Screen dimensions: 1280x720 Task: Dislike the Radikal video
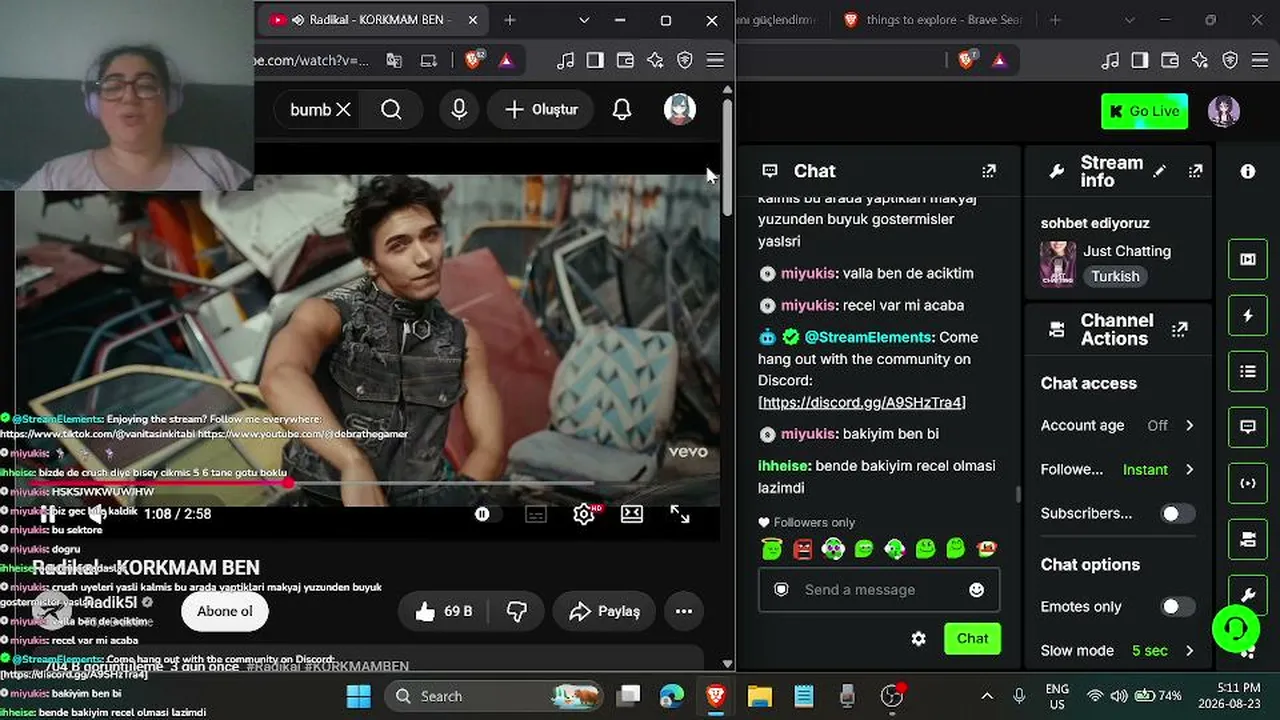pos(517,611)
